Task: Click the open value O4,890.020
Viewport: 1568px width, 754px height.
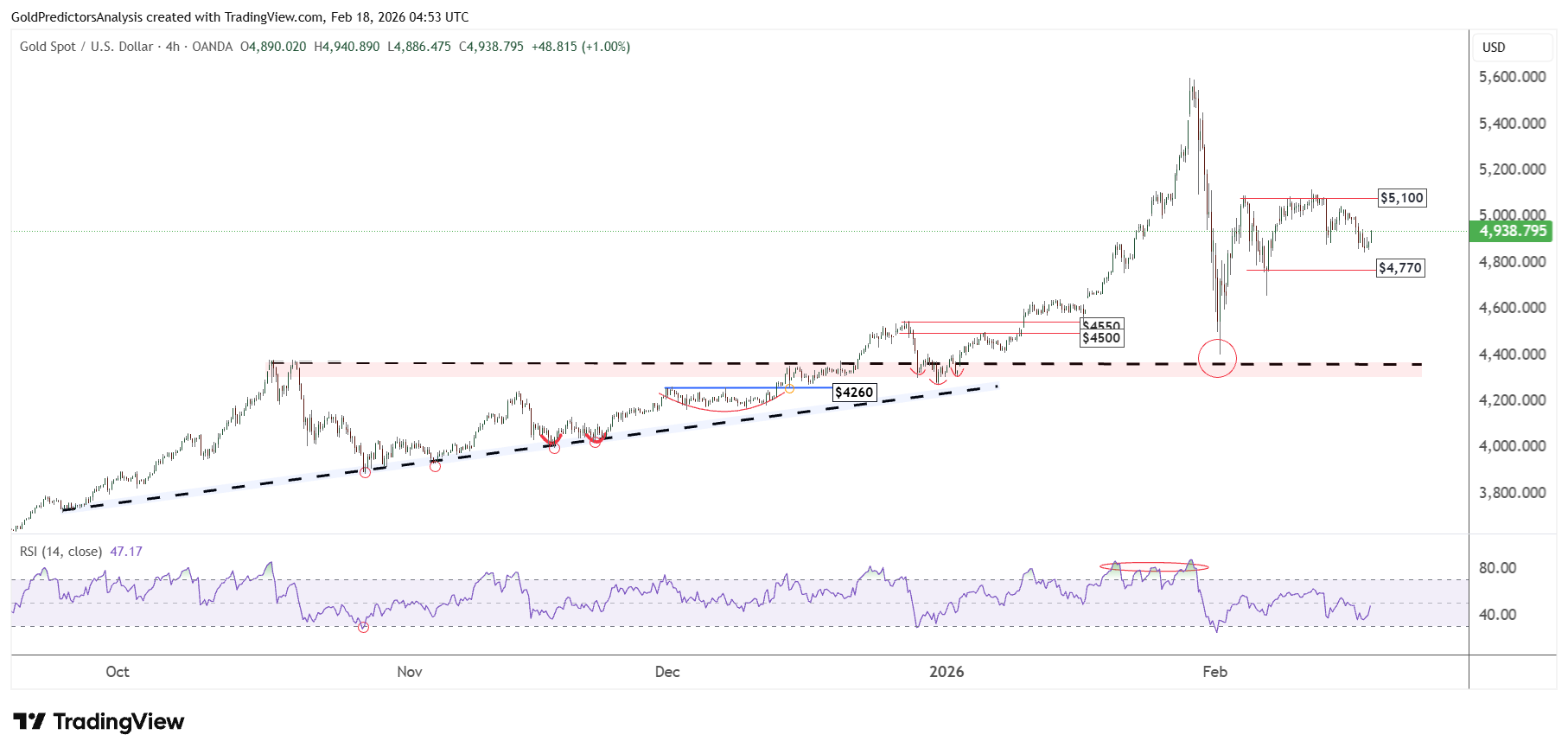Action: click(x=273, y=47)
